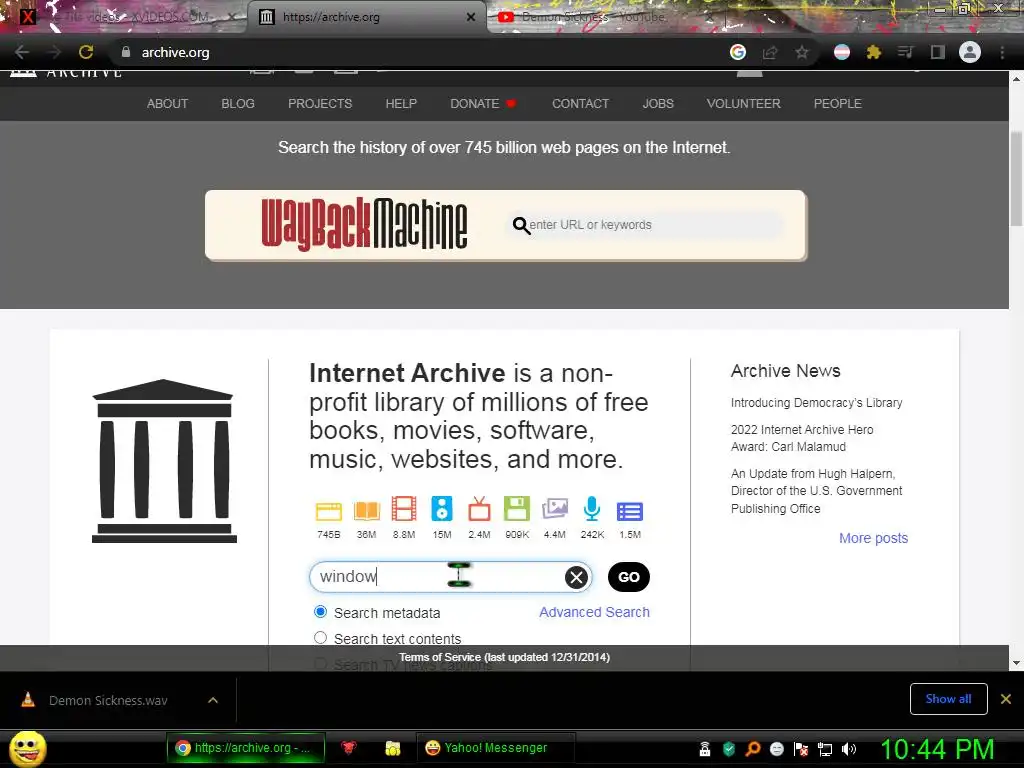Open the collections 1.5M list icon
This screenshot has height=768, width=1024.
pos(630,511)
